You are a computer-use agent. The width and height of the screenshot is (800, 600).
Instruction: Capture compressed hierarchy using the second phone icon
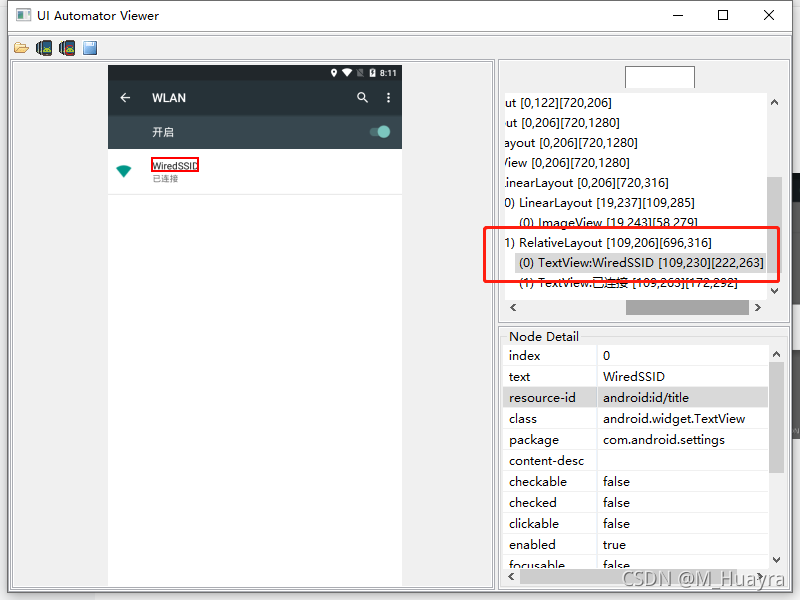(x=67, y=48)
